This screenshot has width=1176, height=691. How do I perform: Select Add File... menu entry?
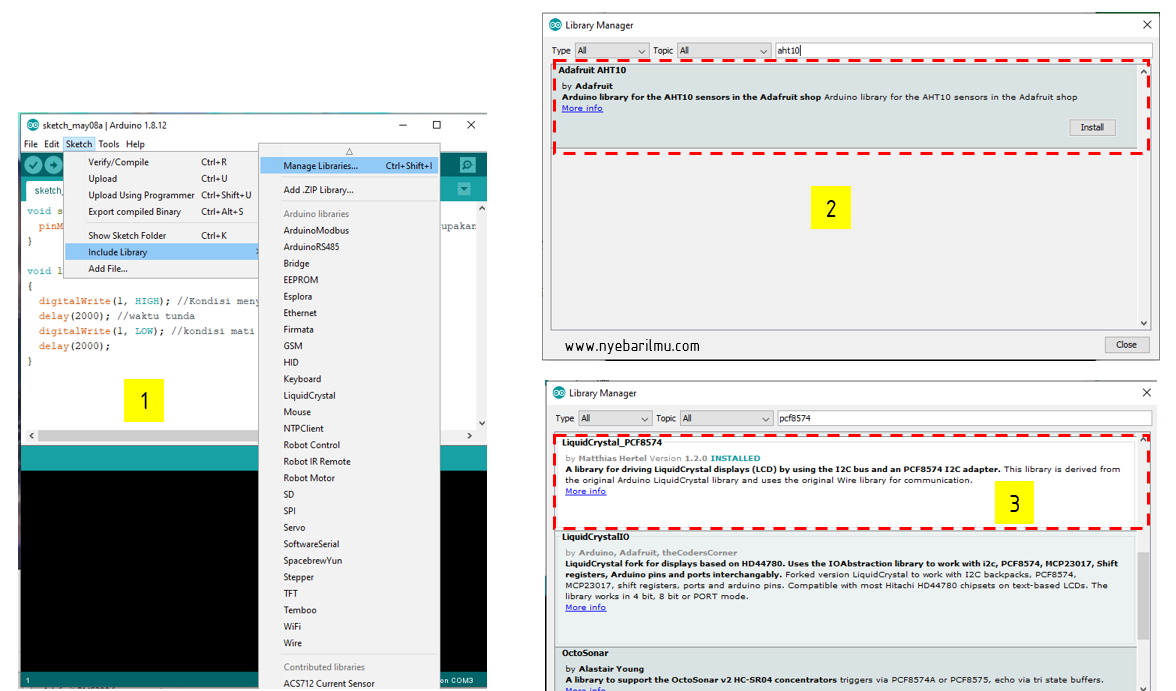click(x=160, y=269)
